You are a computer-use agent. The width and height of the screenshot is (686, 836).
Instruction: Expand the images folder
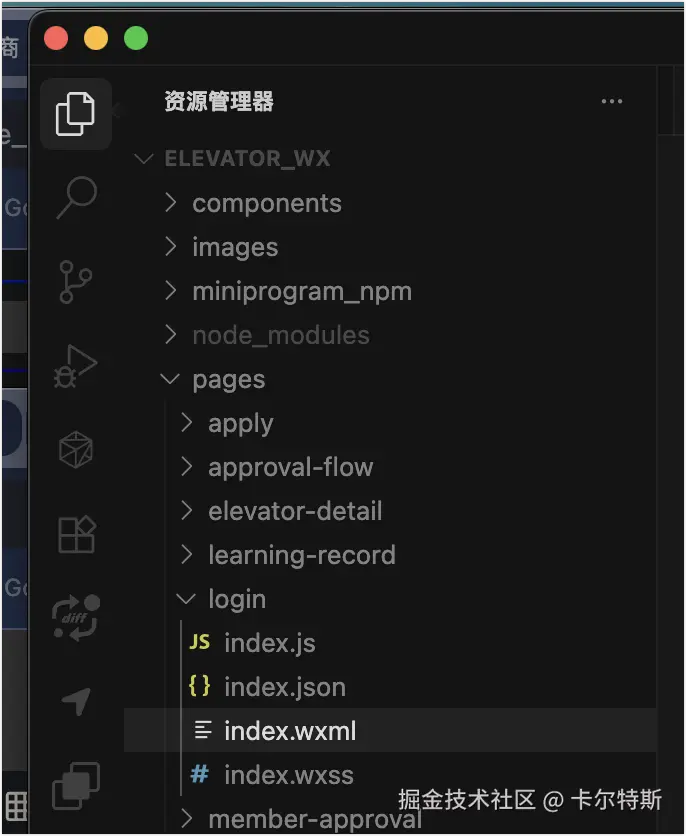click(235, 247)
